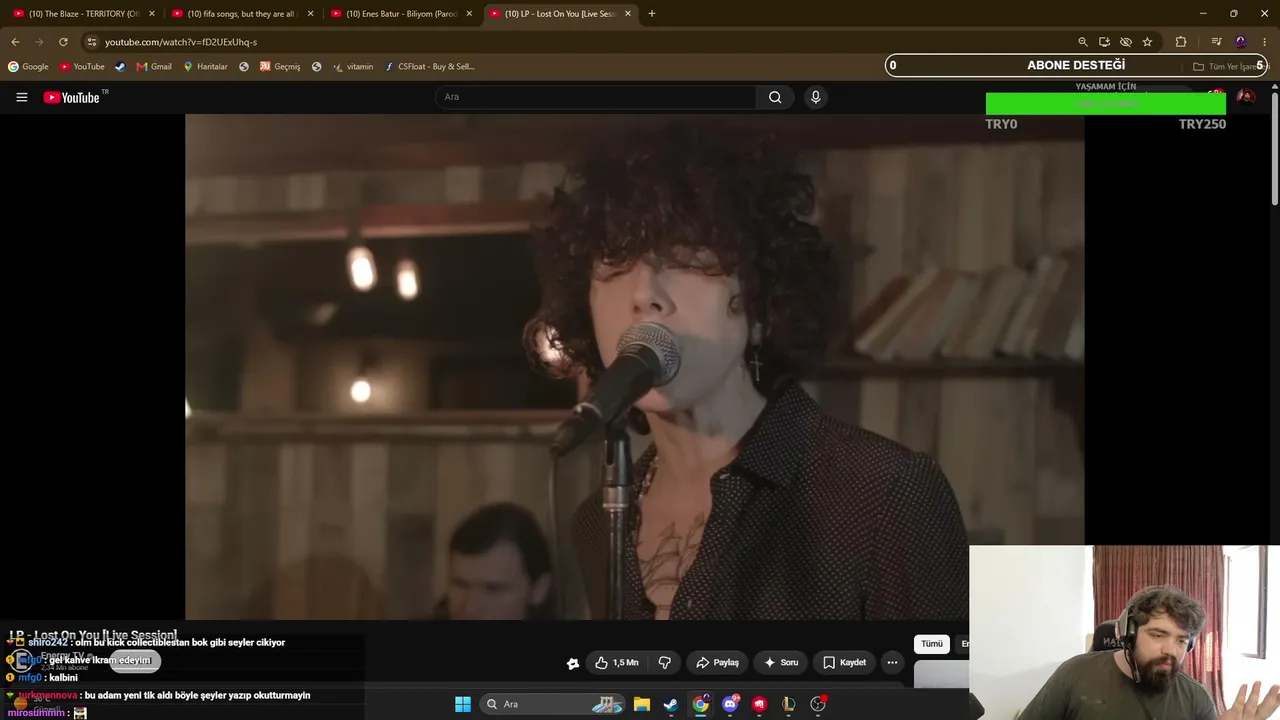Viewport: 1280px width, 720px height.
Task: Click the video player to pause playback
Action: (634, 366)
